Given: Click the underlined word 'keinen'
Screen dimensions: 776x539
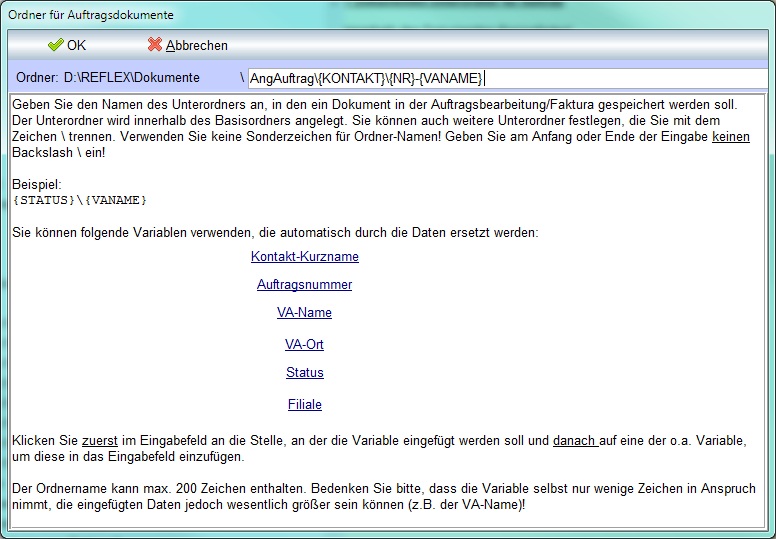Looking at the screenshot, I should coord(730,137).
